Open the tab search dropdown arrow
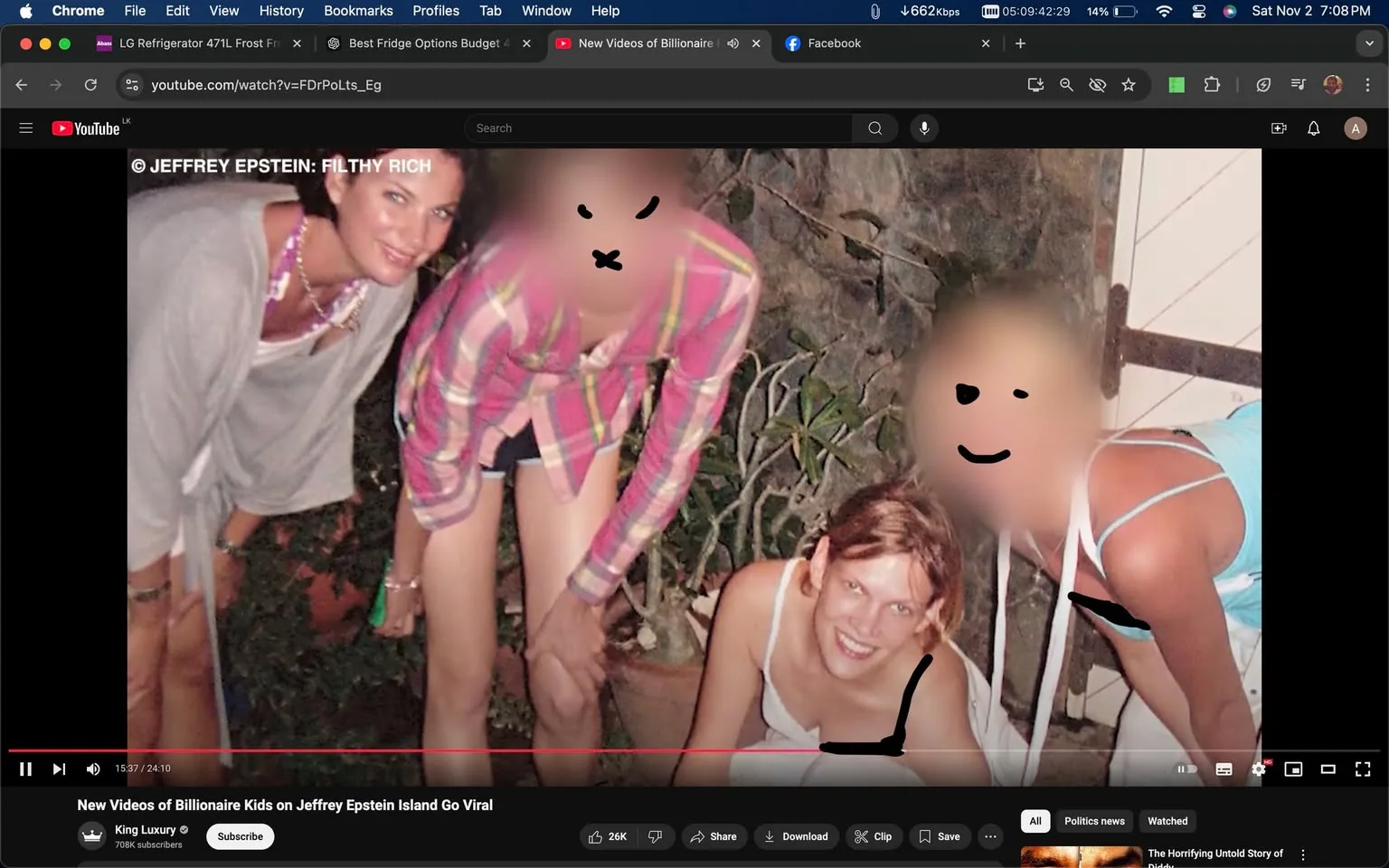The width and height of the screenshot is (1389, 868). point(1368,42)
